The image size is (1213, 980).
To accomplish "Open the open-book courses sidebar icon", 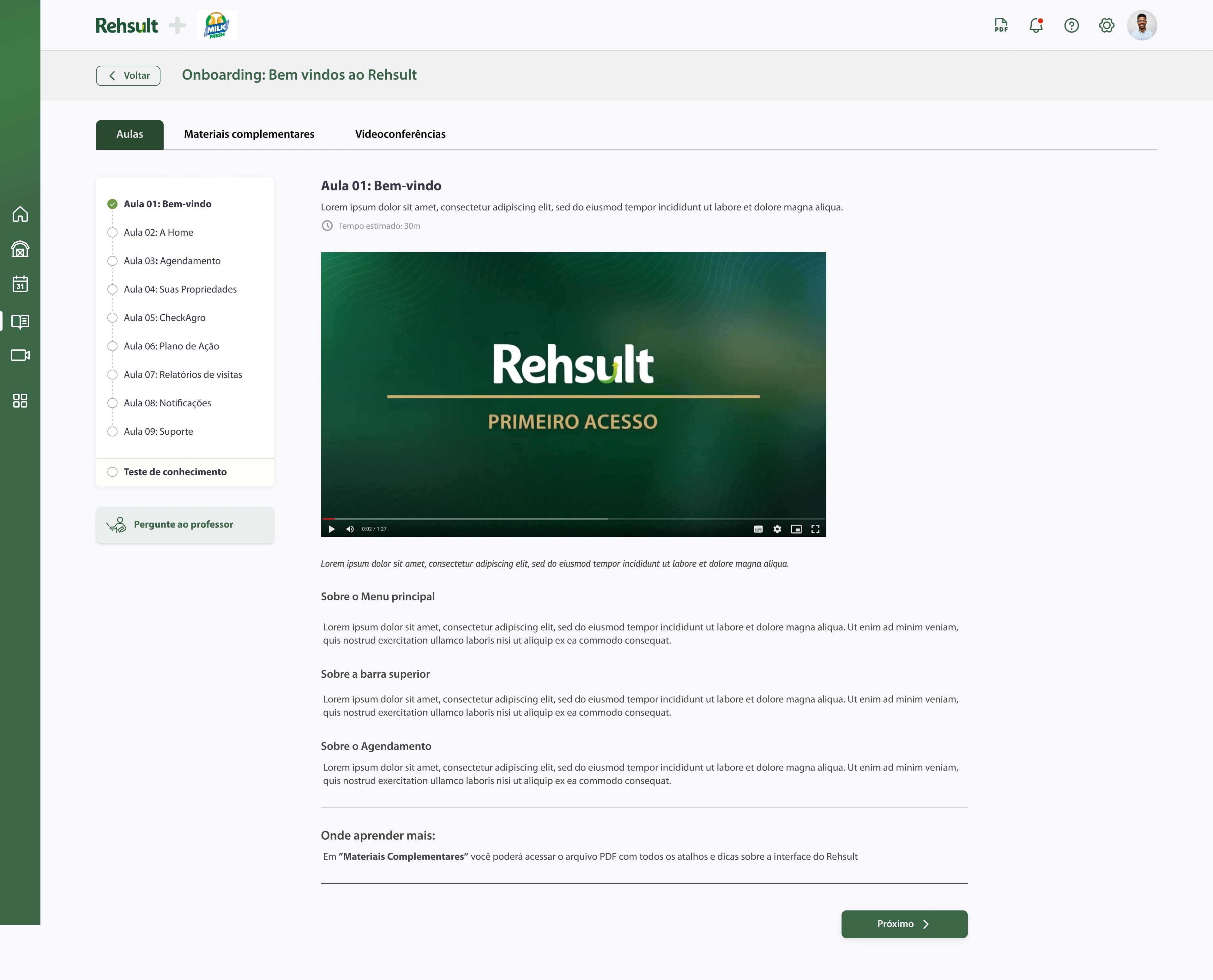I will 20,322.
